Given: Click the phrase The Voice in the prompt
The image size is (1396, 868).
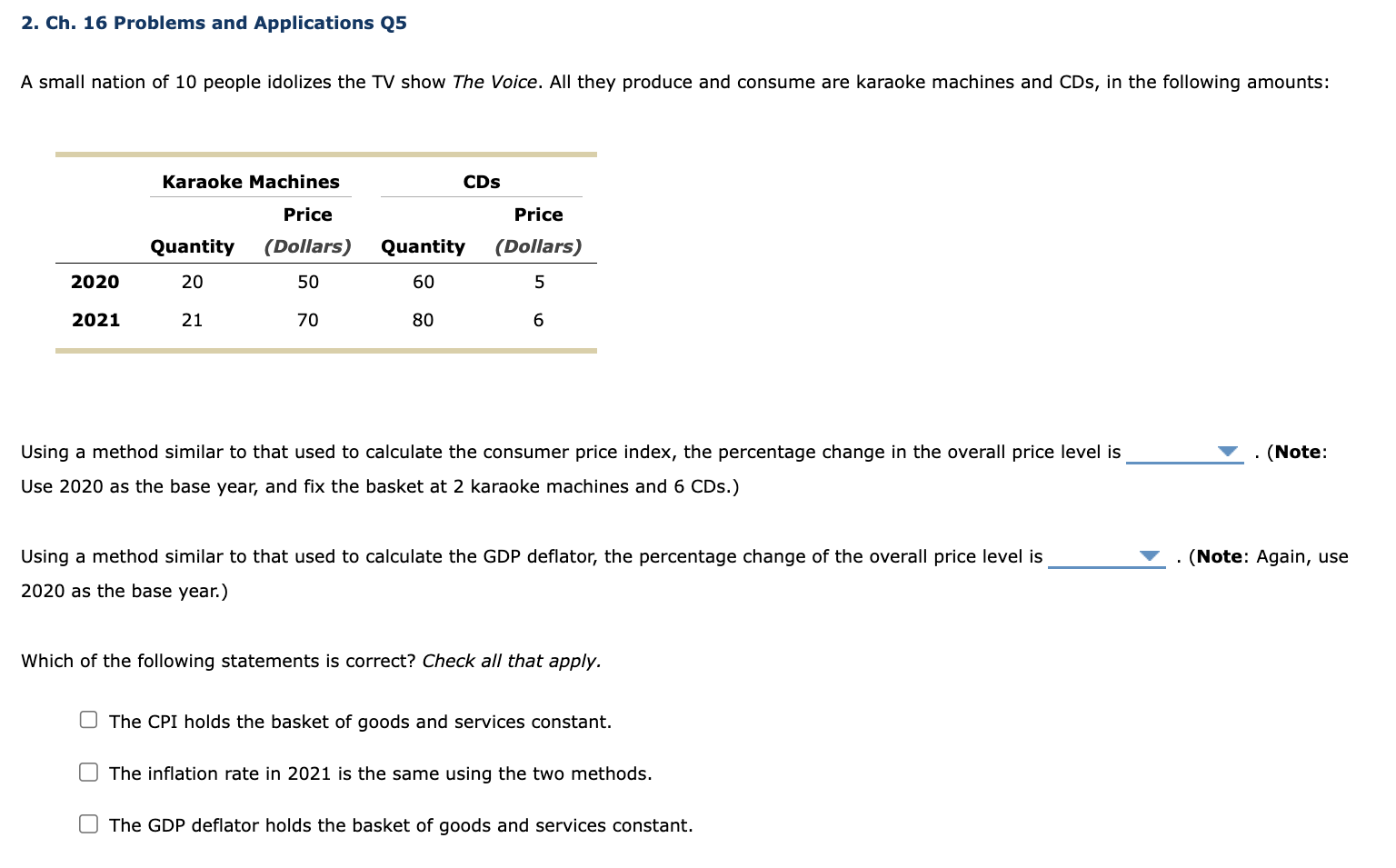Looking at the screenshot, I should [x=494, y=82].
